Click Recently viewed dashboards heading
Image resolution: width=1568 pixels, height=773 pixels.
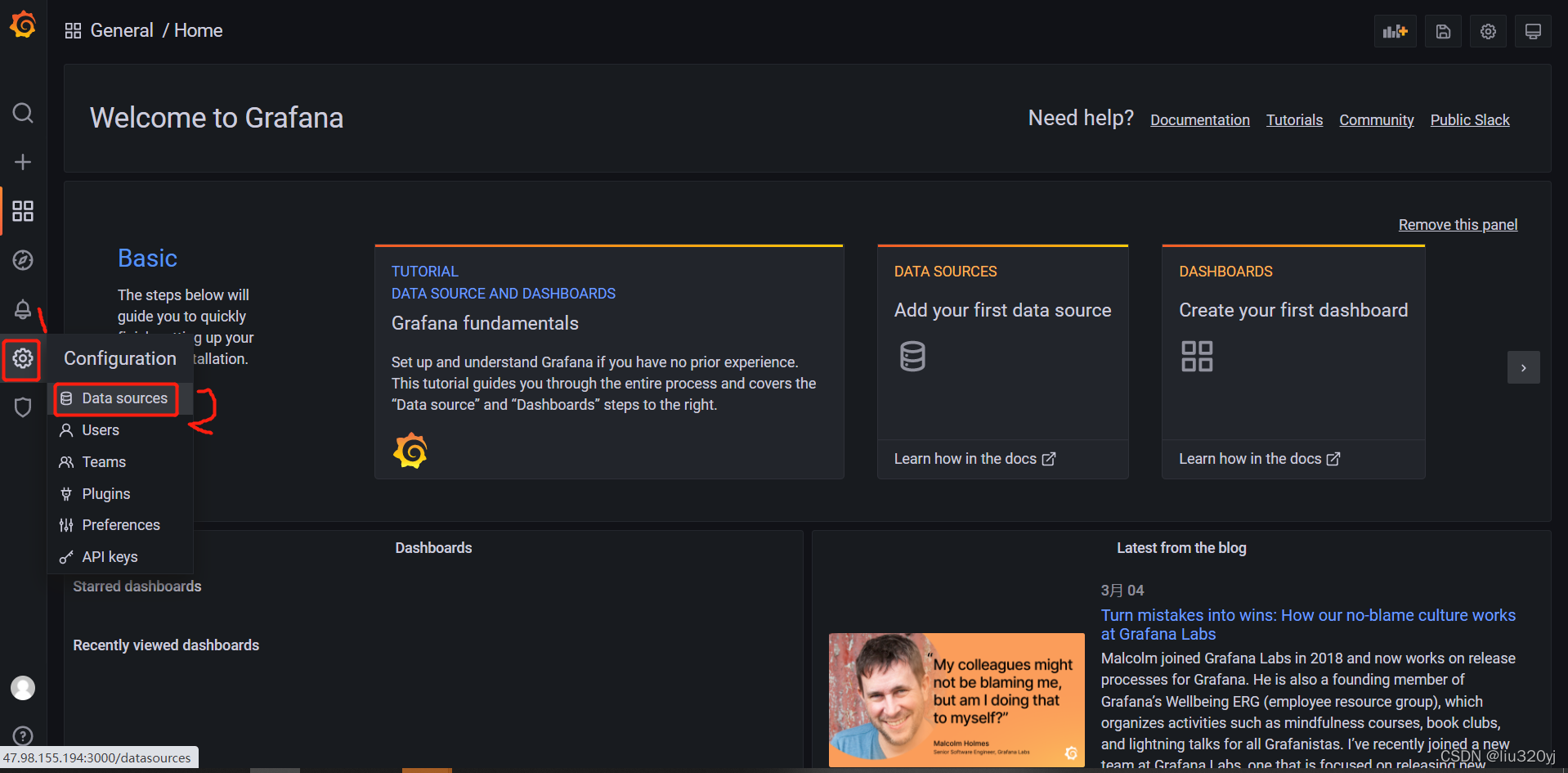(166, 645)
